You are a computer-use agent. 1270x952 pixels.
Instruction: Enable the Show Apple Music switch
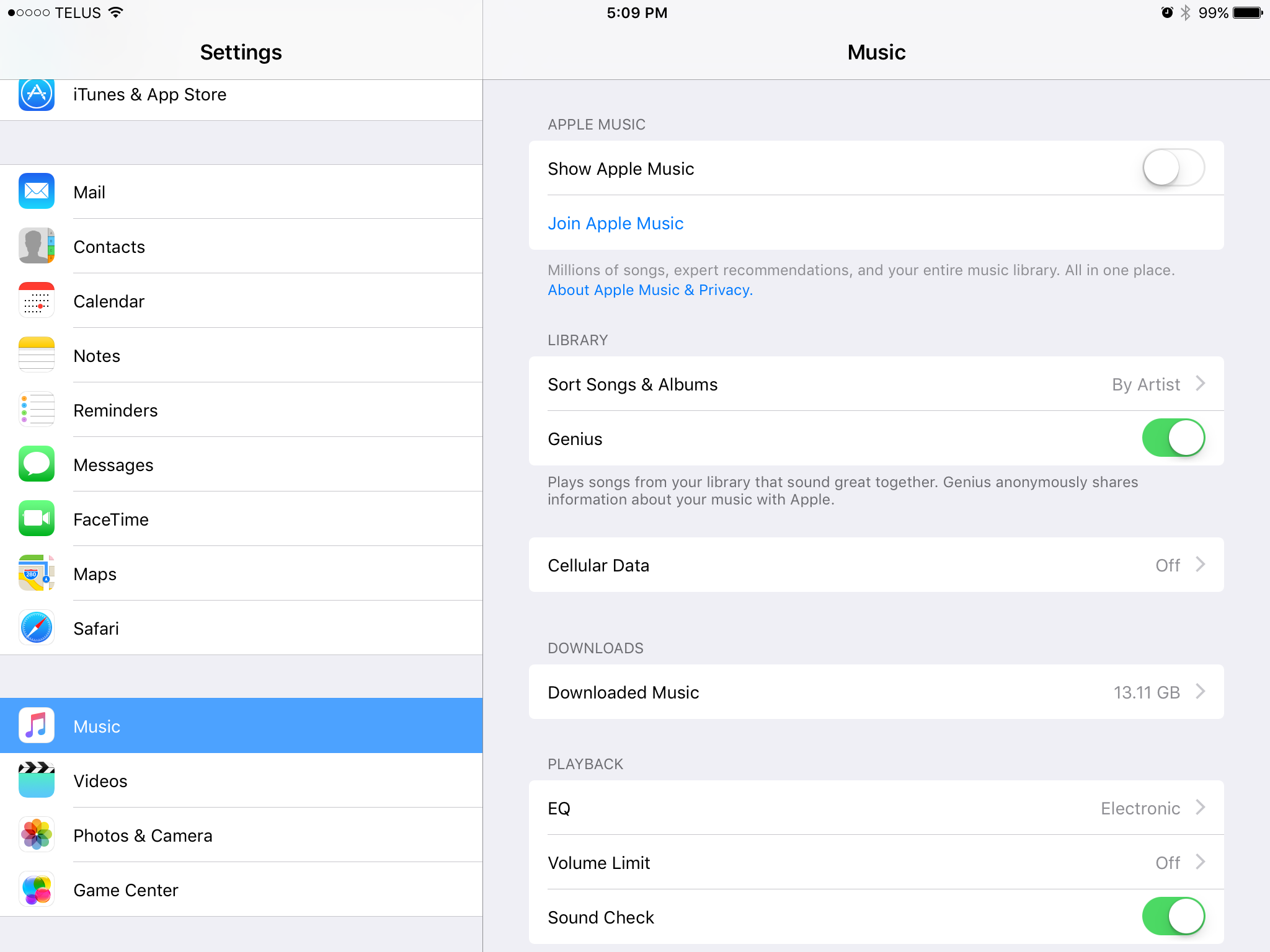point(1173,168)
